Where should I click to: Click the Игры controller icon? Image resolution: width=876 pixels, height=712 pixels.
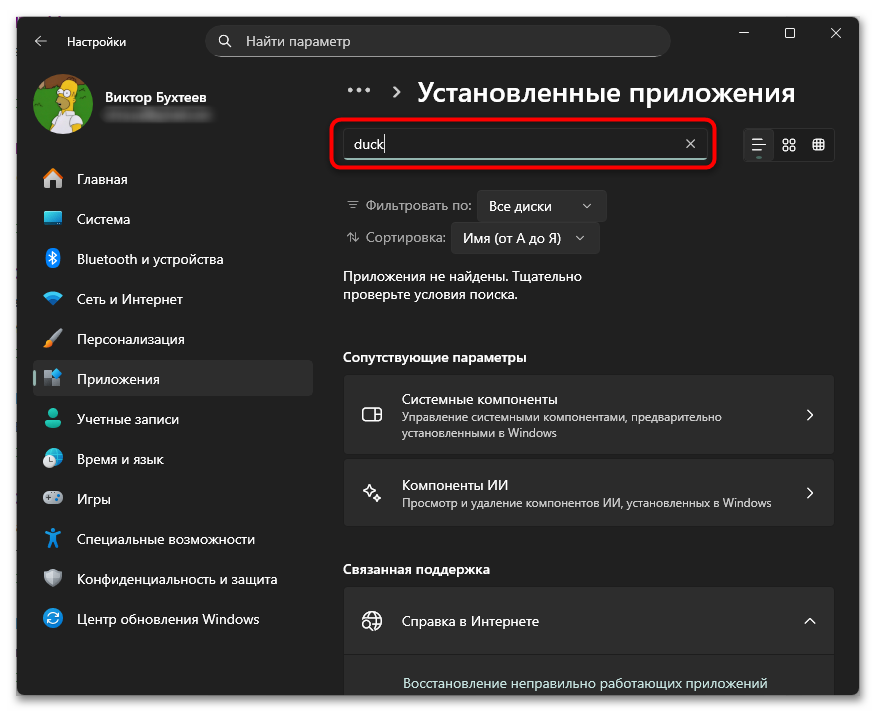click(x=52, y=498)
